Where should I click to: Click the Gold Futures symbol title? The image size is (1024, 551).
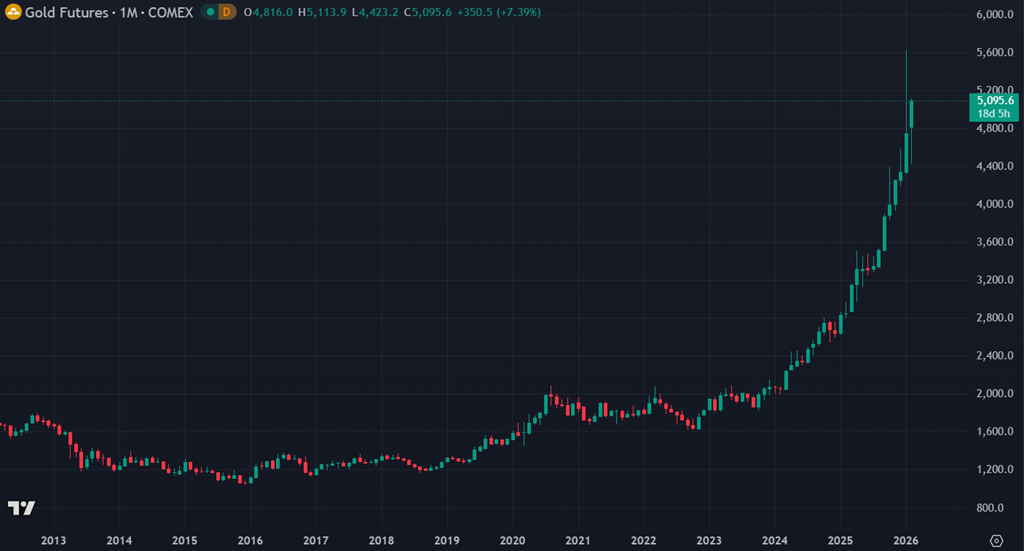point(69,12)
